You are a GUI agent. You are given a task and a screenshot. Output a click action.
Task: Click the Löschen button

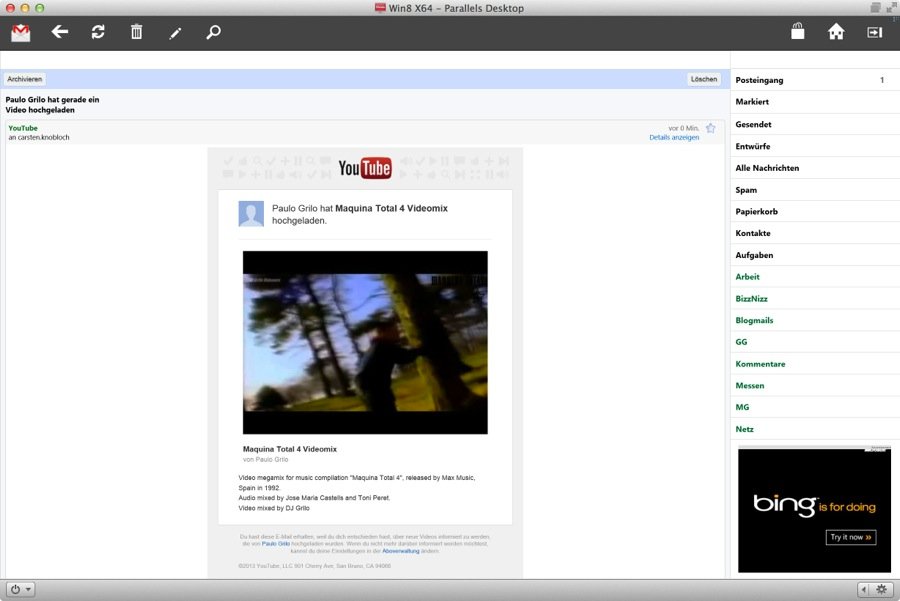pyautogui.click(x=704, y=79)
